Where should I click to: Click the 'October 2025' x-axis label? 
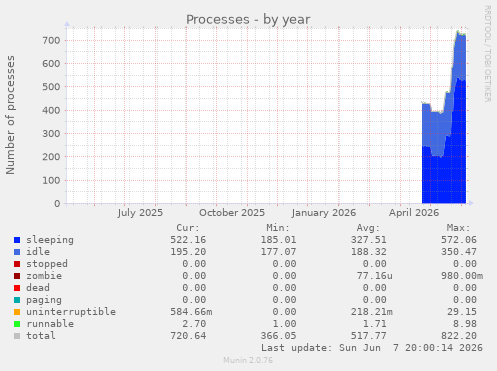(232, 213)
